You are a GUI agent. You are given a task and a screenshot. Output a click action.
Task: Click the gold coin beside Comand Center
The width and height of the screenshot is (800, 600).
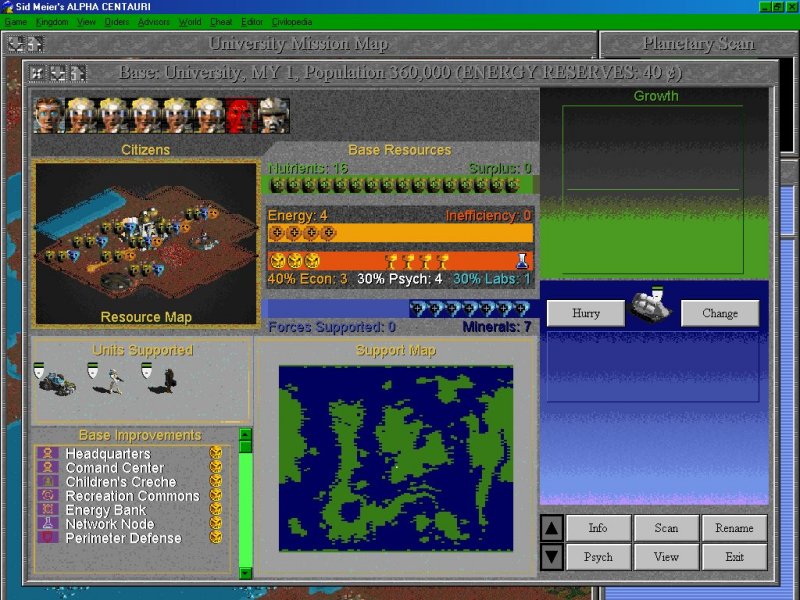(x=216, y=467)
